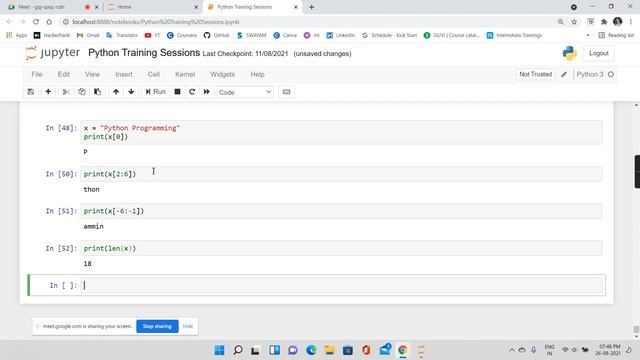Restart the kernel with the circular arrow

pyautogui.click(x=192, y=92)
